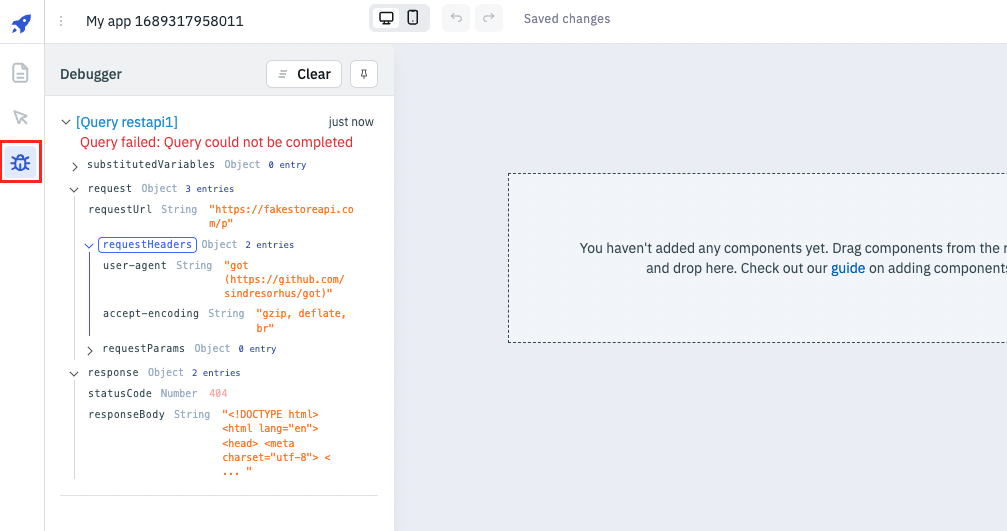Expand the requestParams object
The height and width of the screenshot is (531, 1007).
point(90,349)
